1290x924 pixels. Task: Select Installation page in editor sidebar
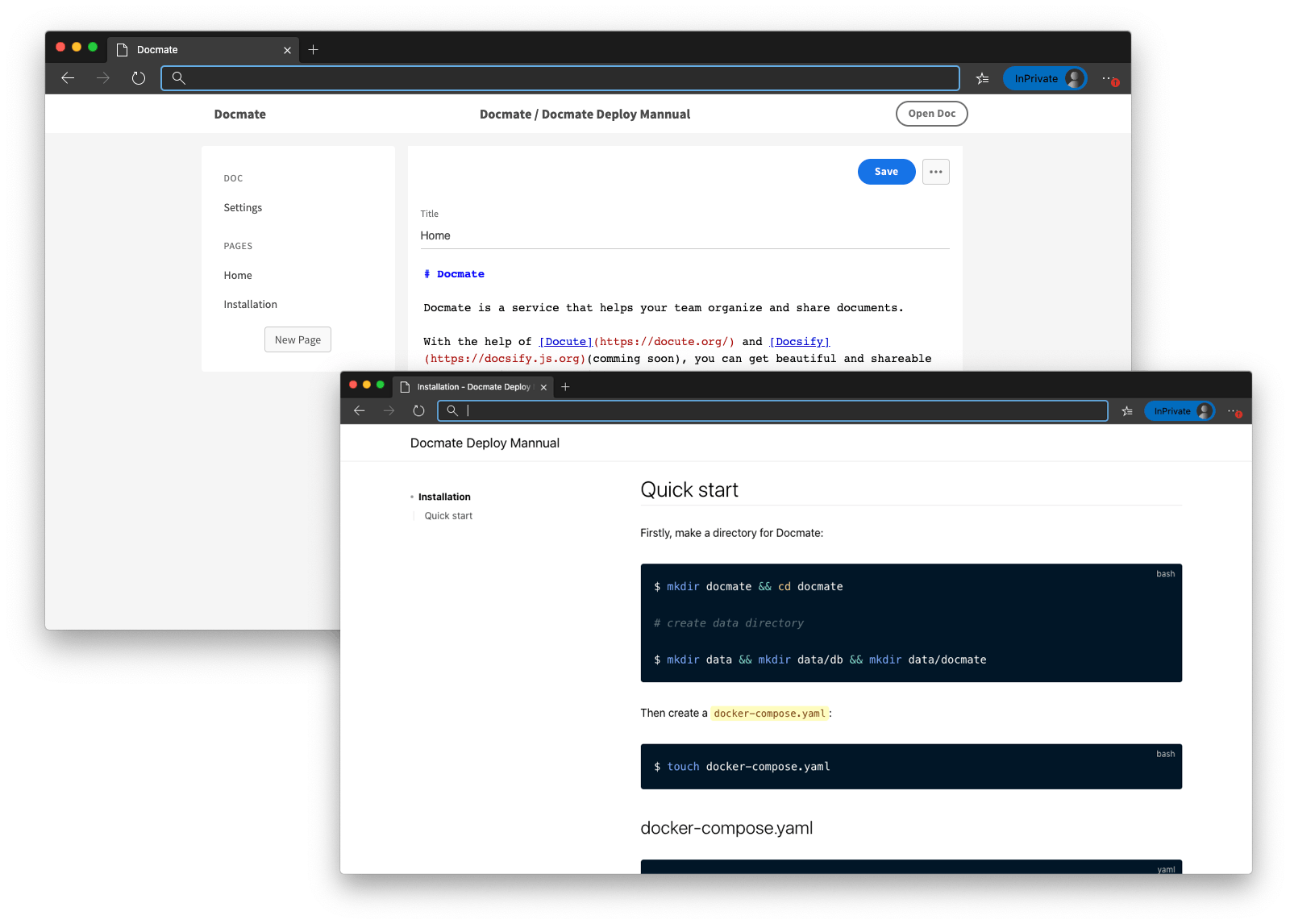coord(250,305)
